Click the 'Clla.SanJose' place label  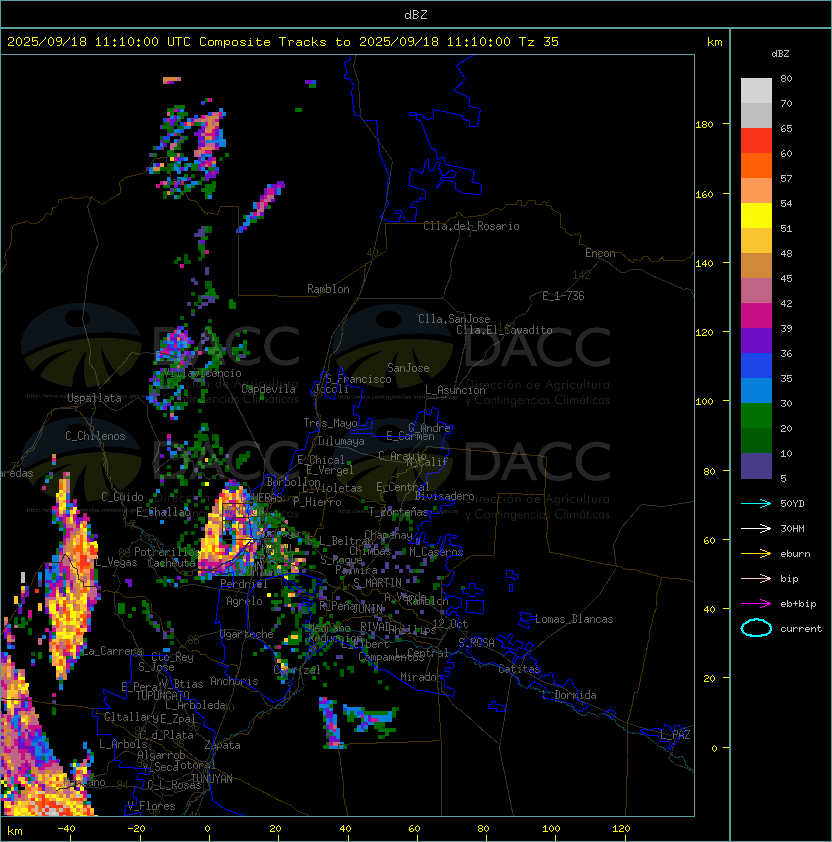pyautogui.click(x=454, y=319)
